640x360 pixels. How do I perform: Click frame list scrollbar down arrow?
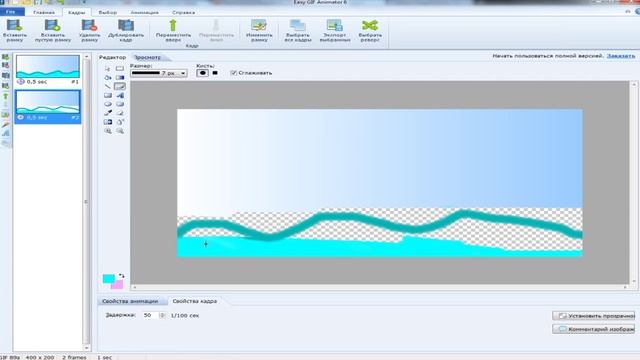pos(87,348)
